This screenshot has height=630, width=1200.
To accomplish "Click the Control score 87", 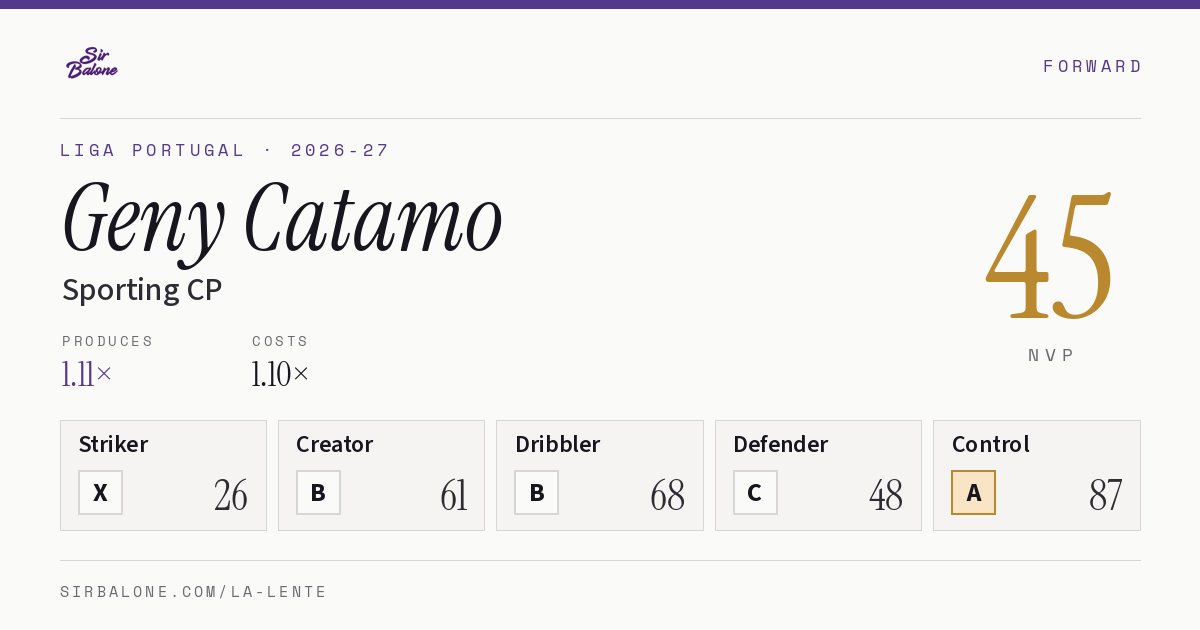I will pyautogui.click(x=1106, y=495).
